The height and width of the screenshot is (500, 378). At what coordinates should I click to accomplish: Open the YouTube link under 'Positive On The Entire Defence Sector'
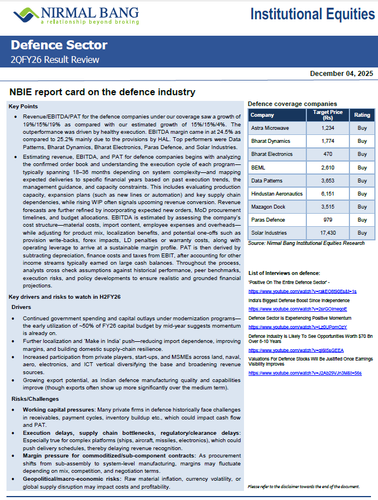coord(302,291)
